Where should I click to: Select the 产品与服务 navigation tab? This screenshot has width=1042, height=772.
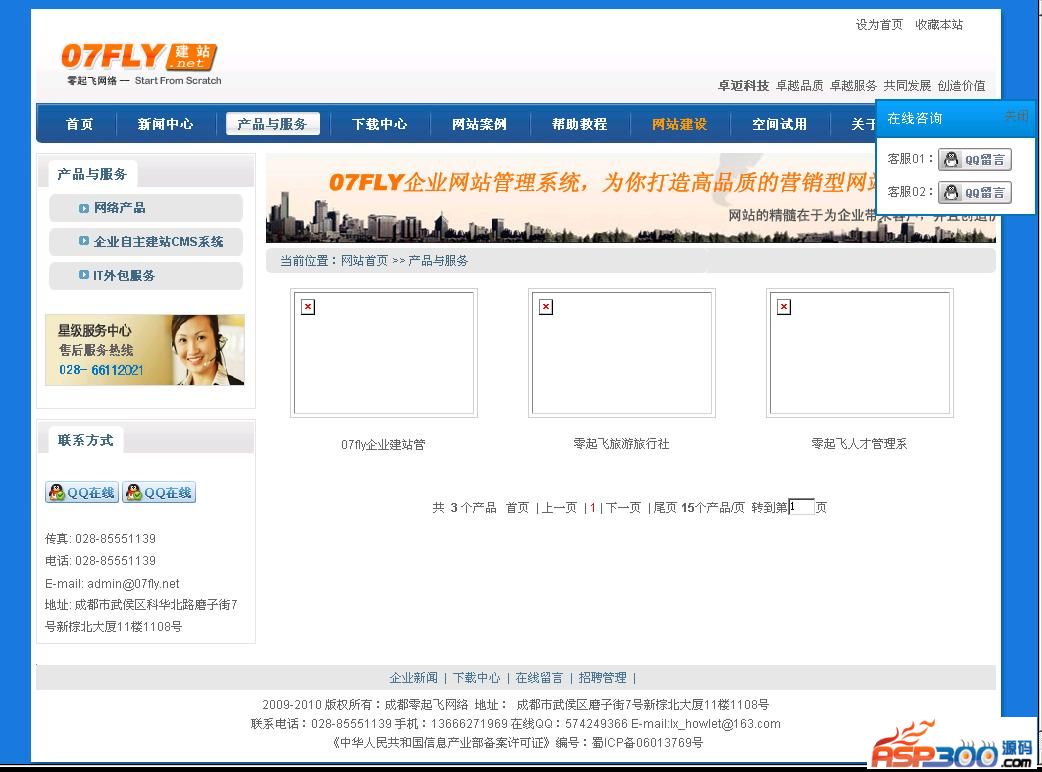tap(272, 124)
